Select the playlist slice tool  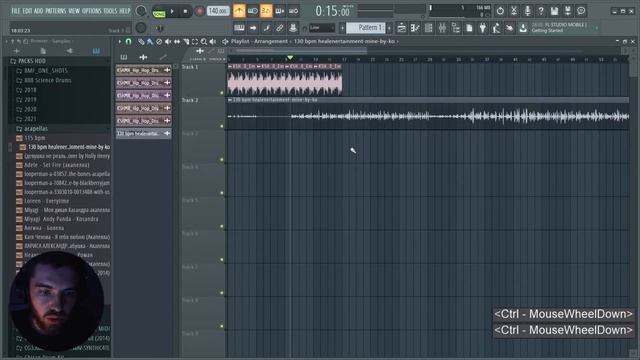tap(186, 41)
